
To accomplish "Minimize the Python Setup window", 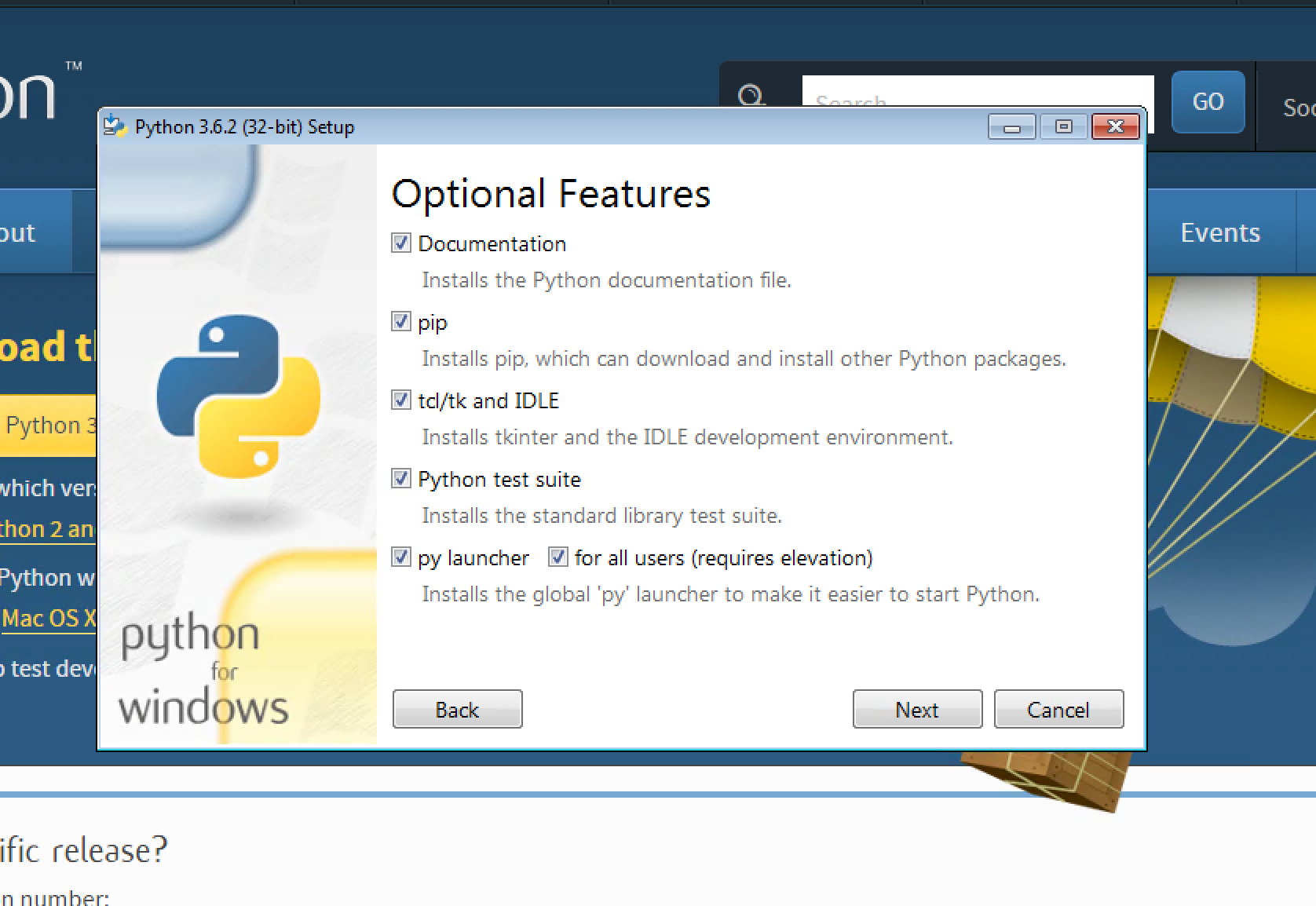I will pyautogui.click(x=1012, y=126).
